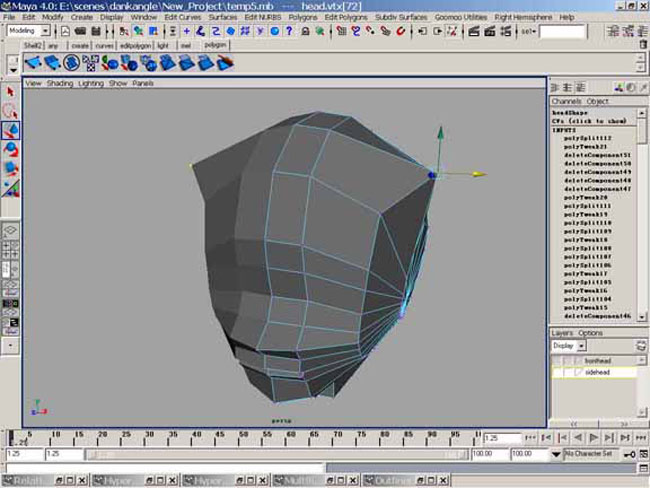Screen dimensions: 650x488
Task: Open the viewport Panels menu
Action: pos(143,83)
